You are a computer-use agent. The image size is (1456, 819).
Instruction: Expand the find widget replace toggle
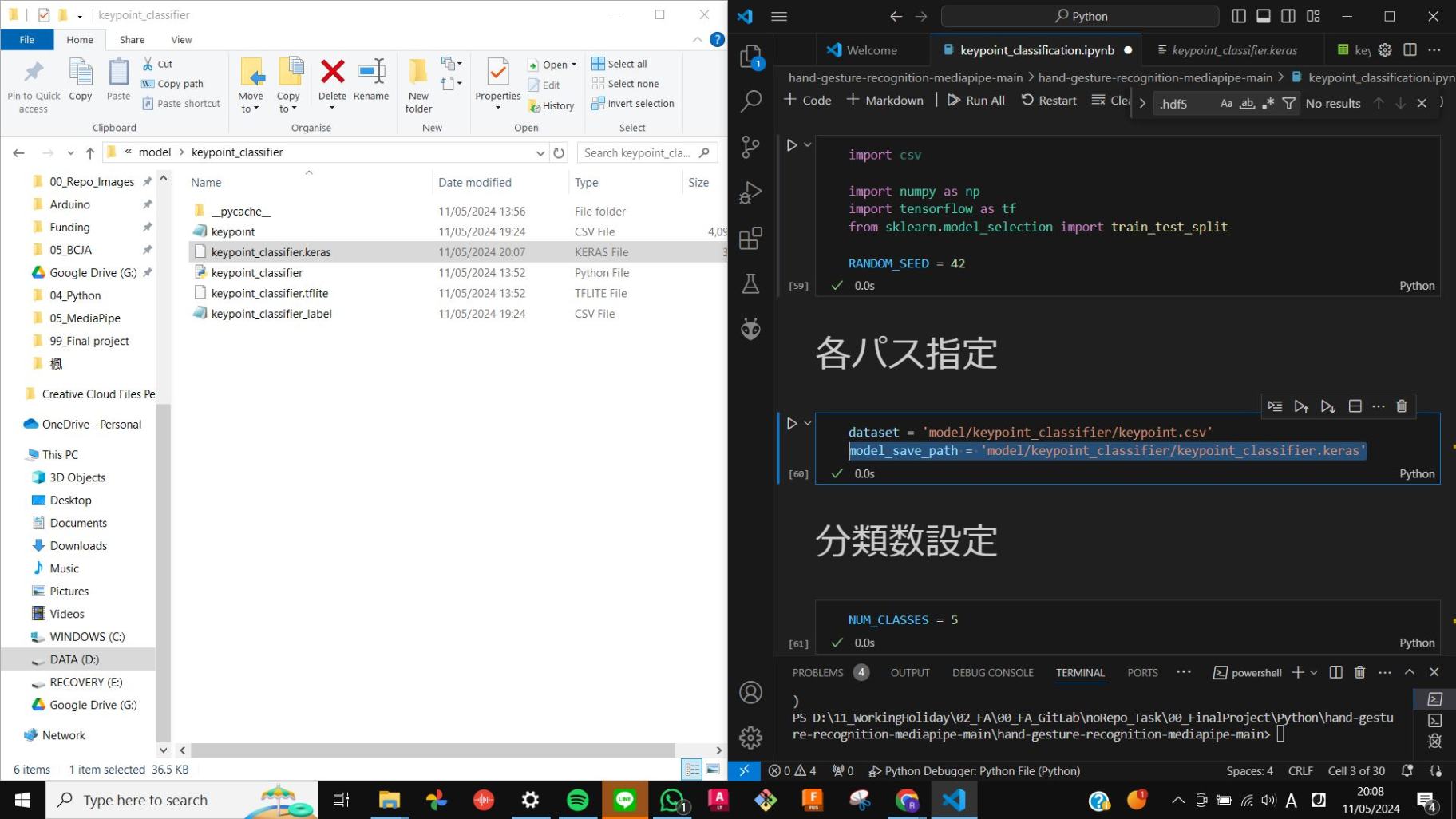click(1142, 103)
